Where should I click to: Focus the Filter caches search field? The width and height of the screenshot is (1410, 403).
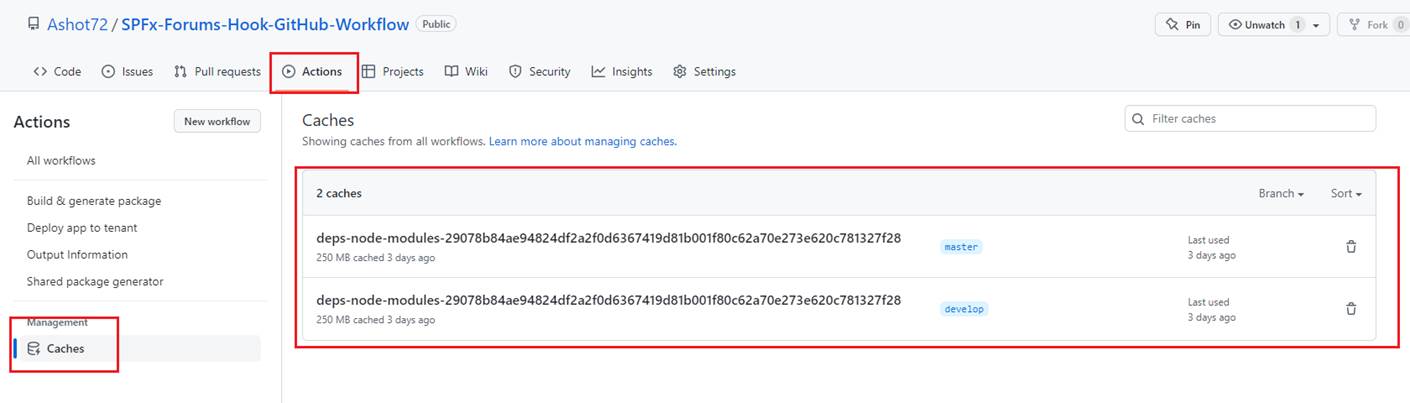click(x=1250, y=119)
